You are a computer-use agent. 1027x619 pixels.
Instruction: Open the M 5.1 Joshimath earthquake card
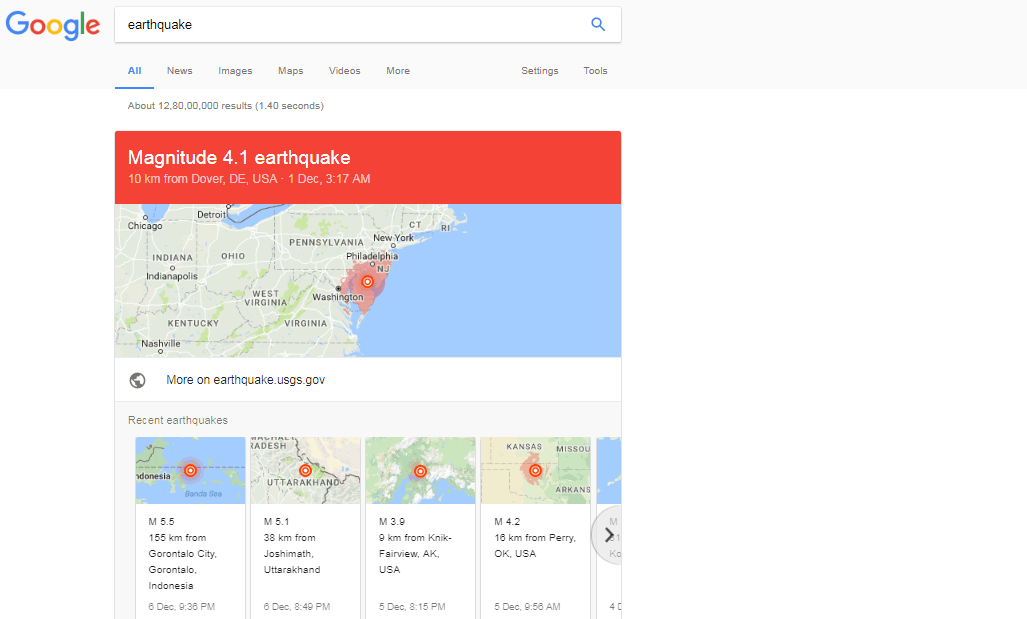(x=305, y=528)
